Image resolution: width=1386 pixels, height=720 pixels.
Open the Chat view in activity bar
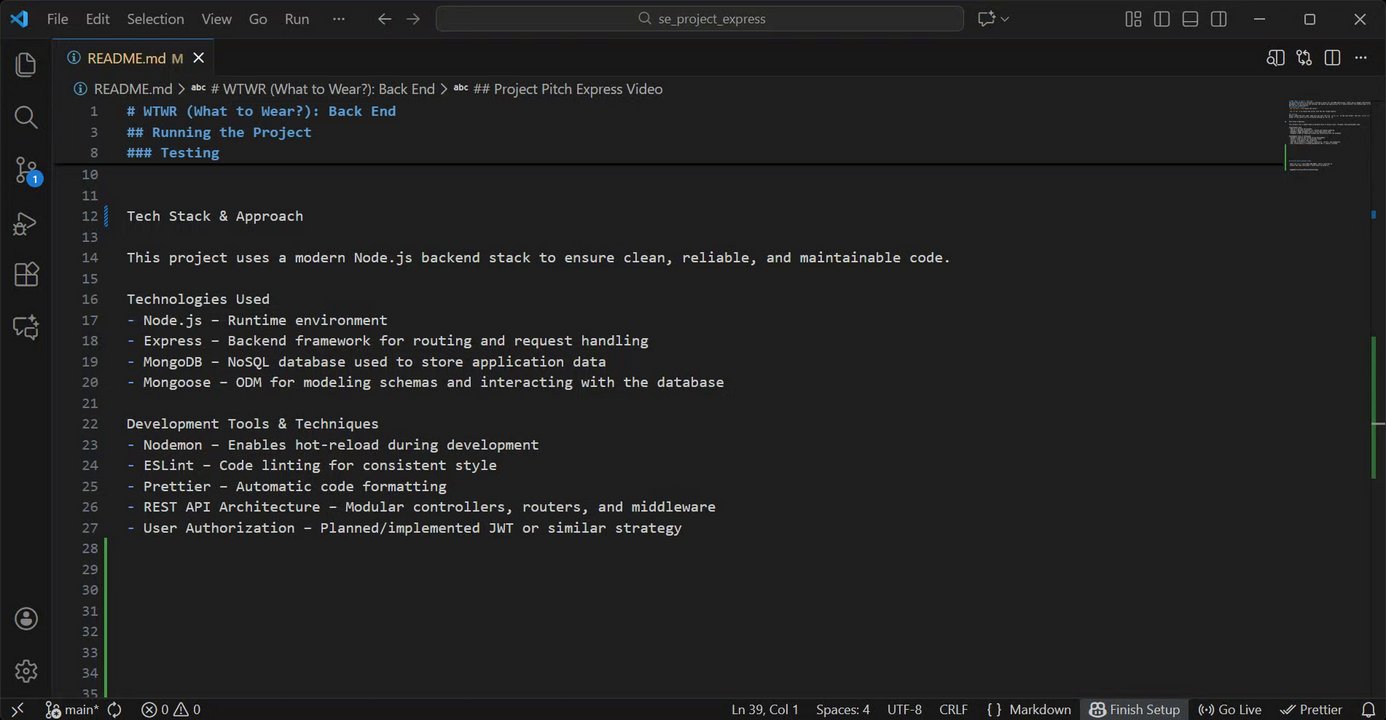click(26, 327)
